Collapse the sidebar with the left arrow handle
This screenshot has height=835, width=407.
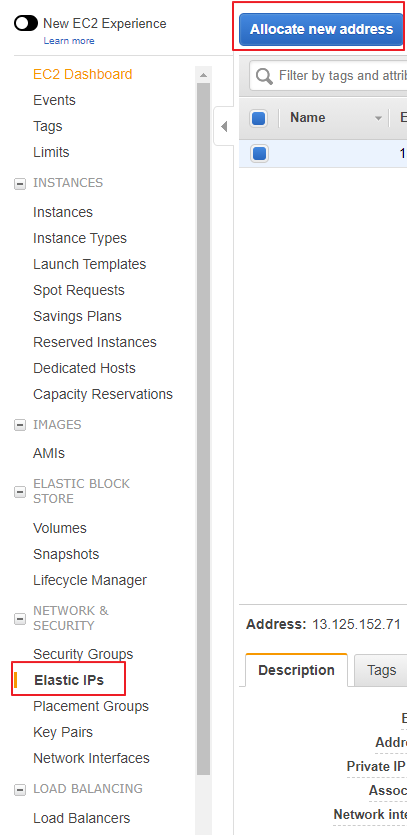click(x=224, y=126)
